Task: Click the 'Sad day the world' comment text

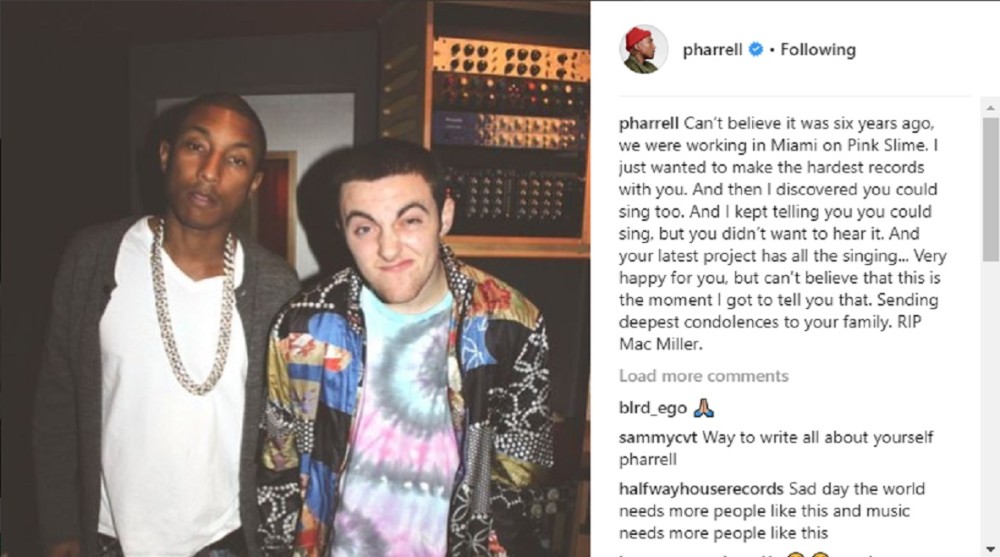Action: click(x=857, y=489)
